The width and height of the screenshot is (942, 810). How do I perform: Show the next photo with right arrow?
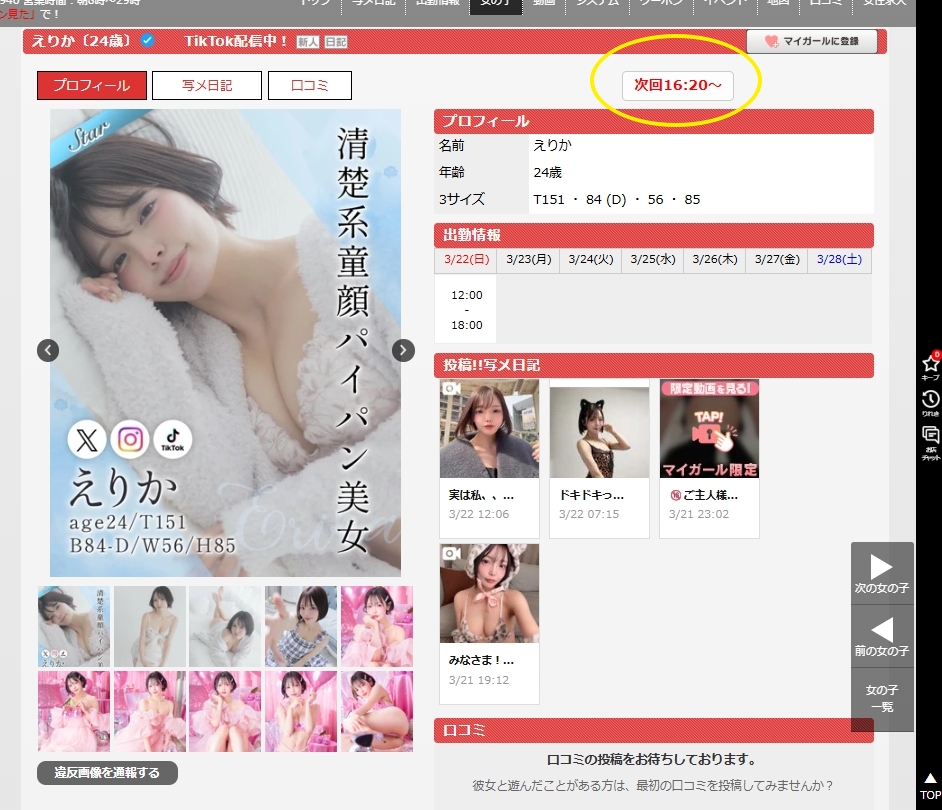tap(403, 350)
